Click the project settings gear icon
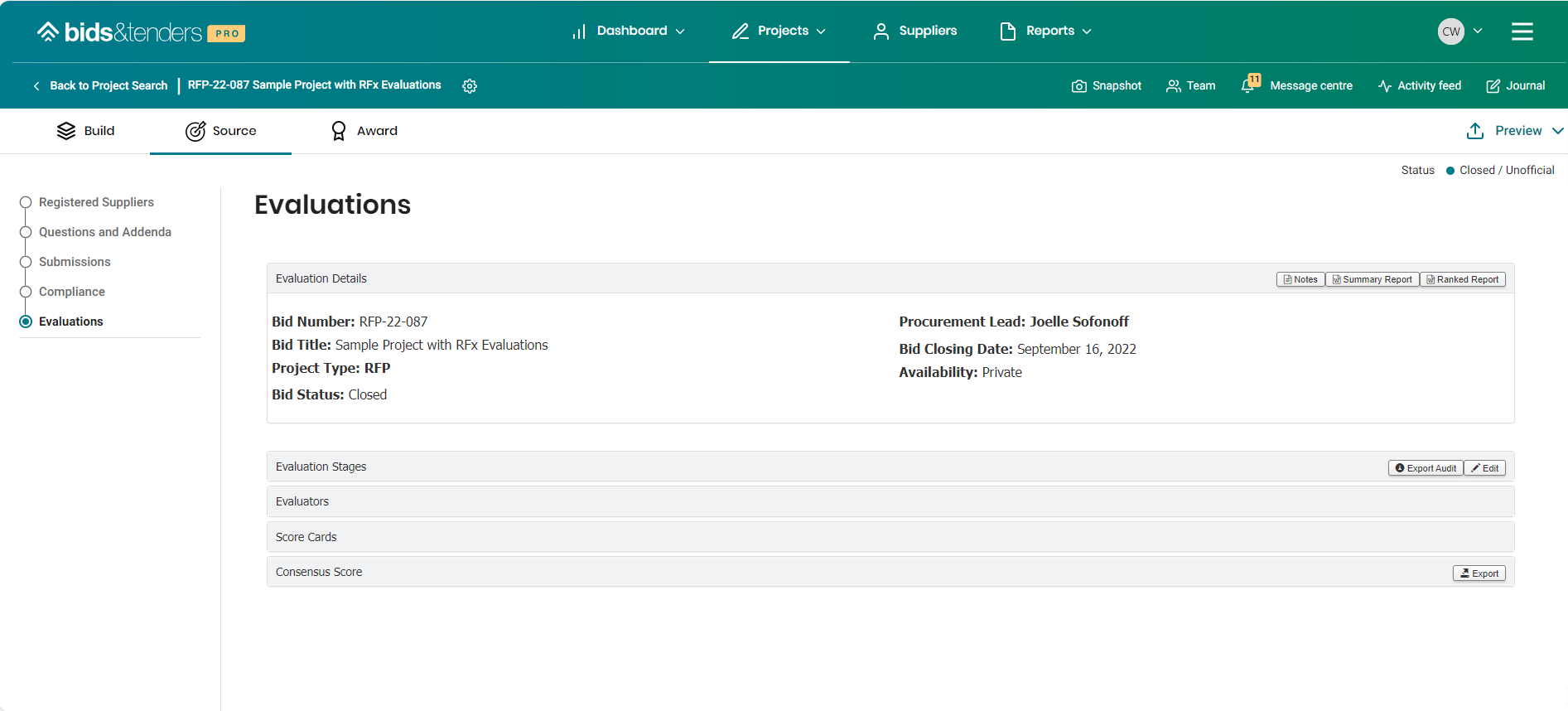The width and height of the screenshot is (1568, 711). (x=470, y=86)
